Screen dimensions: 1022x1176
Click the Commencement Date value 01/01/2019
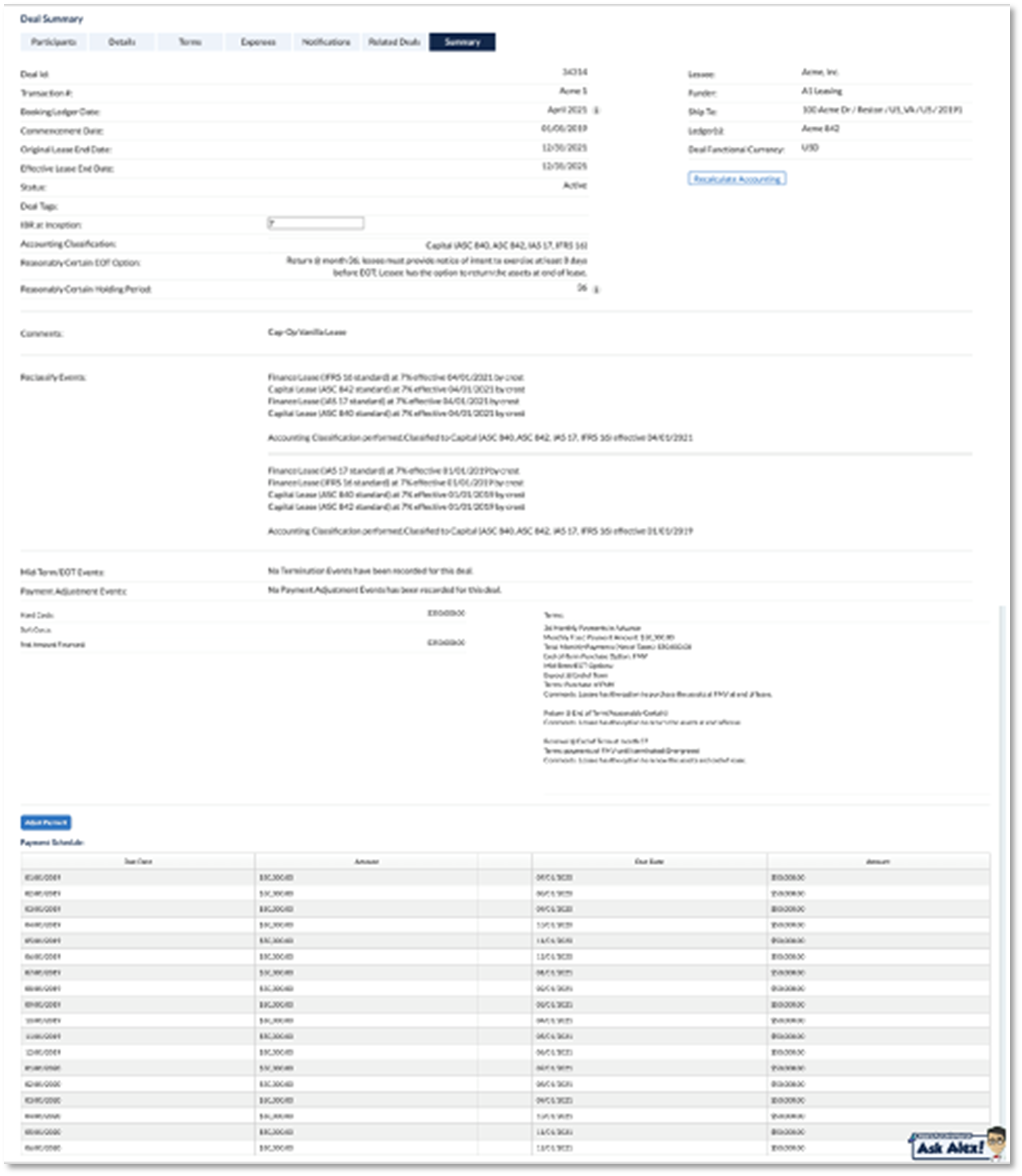pyautogui.click(x=565, y=128)
